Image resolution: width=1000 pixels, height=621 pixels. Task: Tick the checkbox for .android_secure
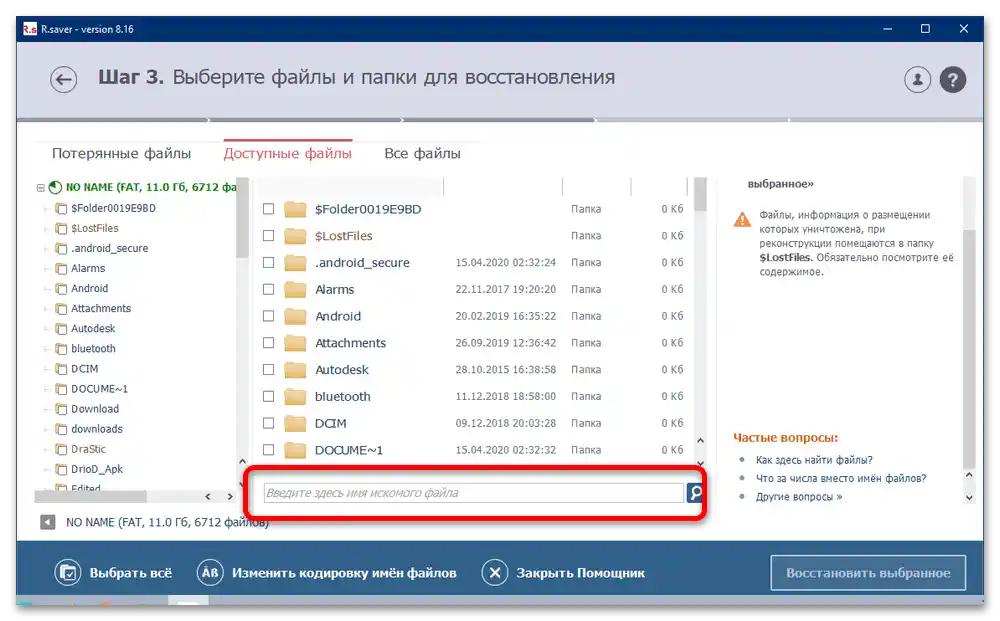point(268,263)
